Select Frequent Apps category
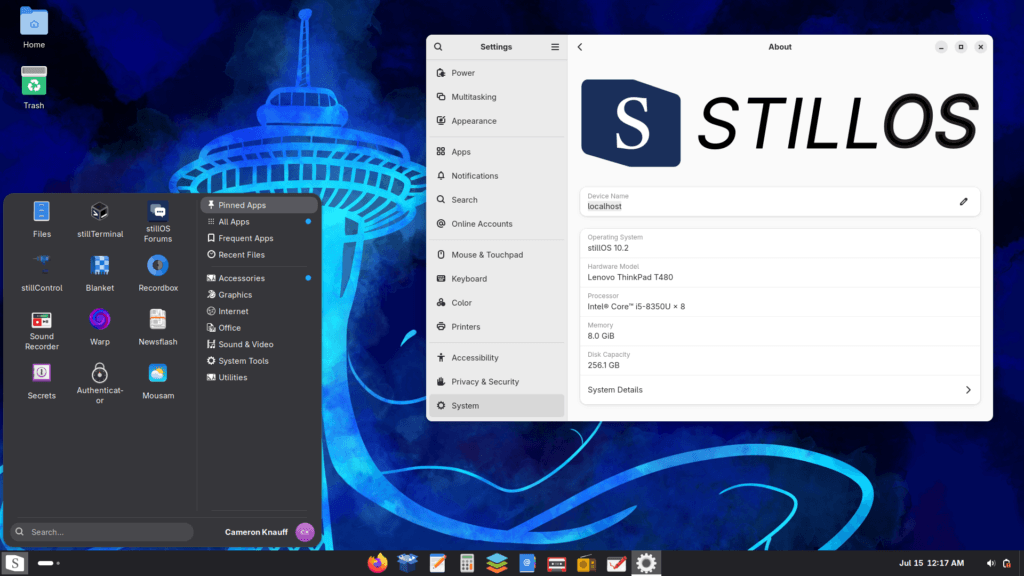1024x576 pixels. point(259,238)
